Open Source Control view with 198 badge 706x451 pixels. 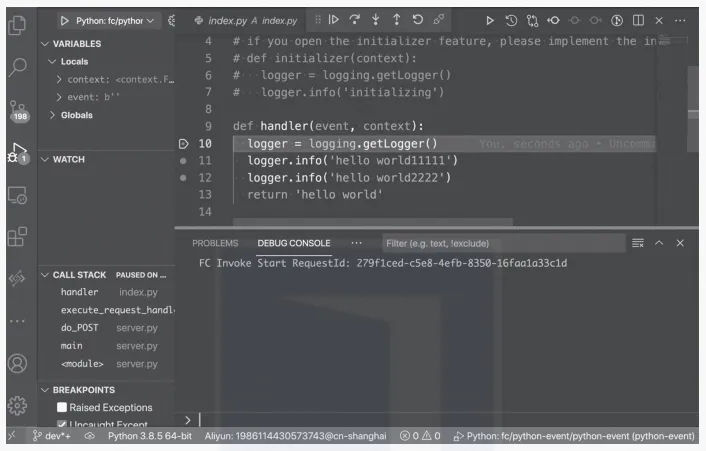18,111
